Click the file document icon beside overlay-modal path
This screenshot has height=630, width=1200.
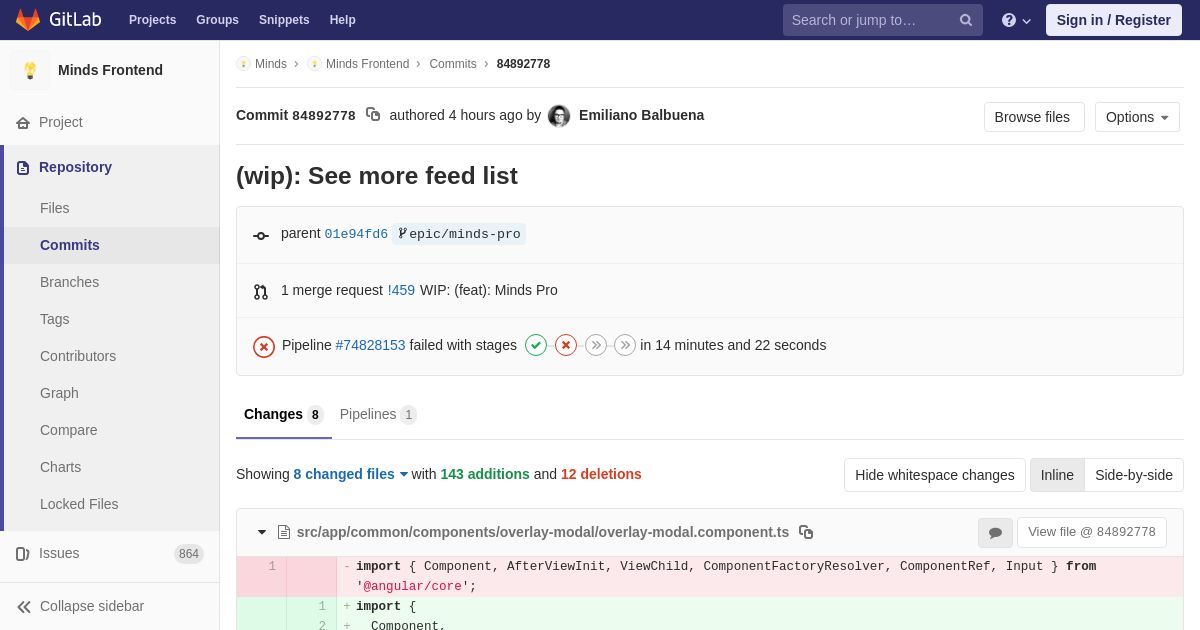pyautogui.click(x=284, y=532)
